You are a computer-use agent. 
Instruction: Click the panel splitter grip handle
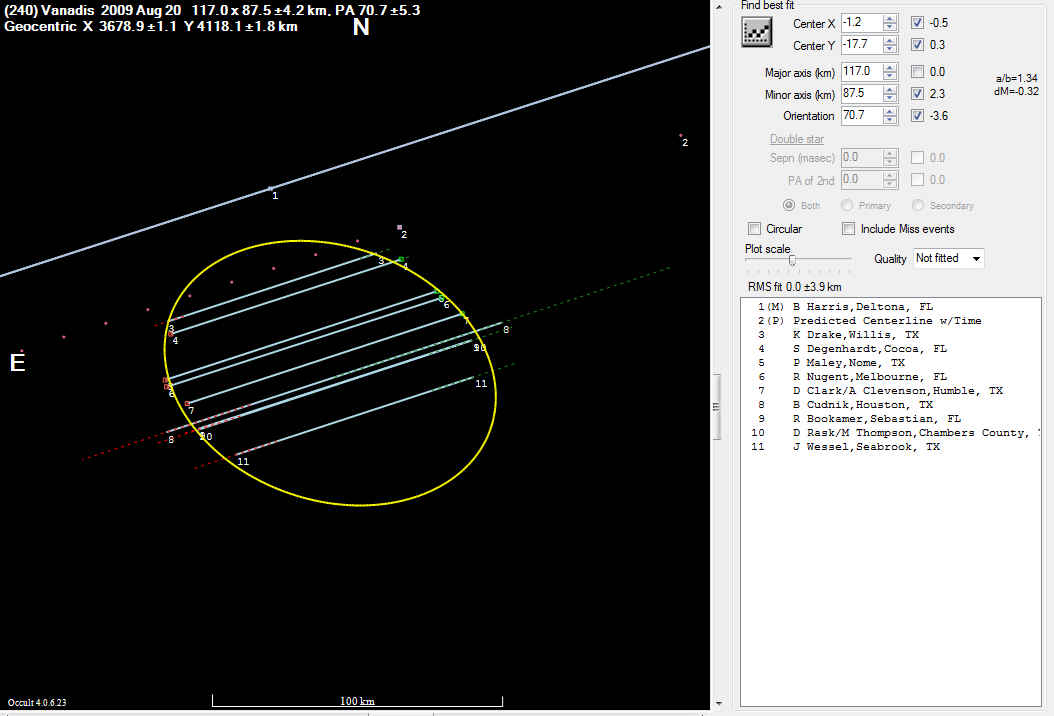coord(716,406)
